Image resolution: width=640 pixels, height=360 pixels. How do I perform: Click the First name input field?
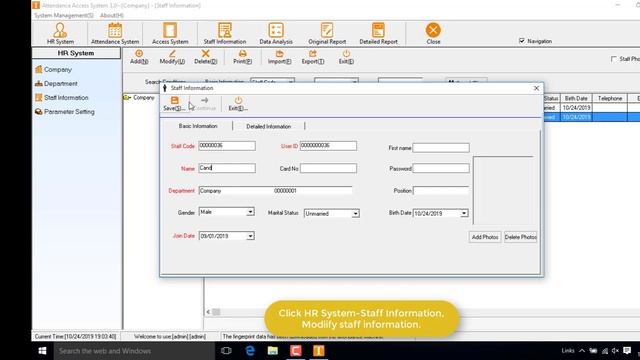click(441, 148)
